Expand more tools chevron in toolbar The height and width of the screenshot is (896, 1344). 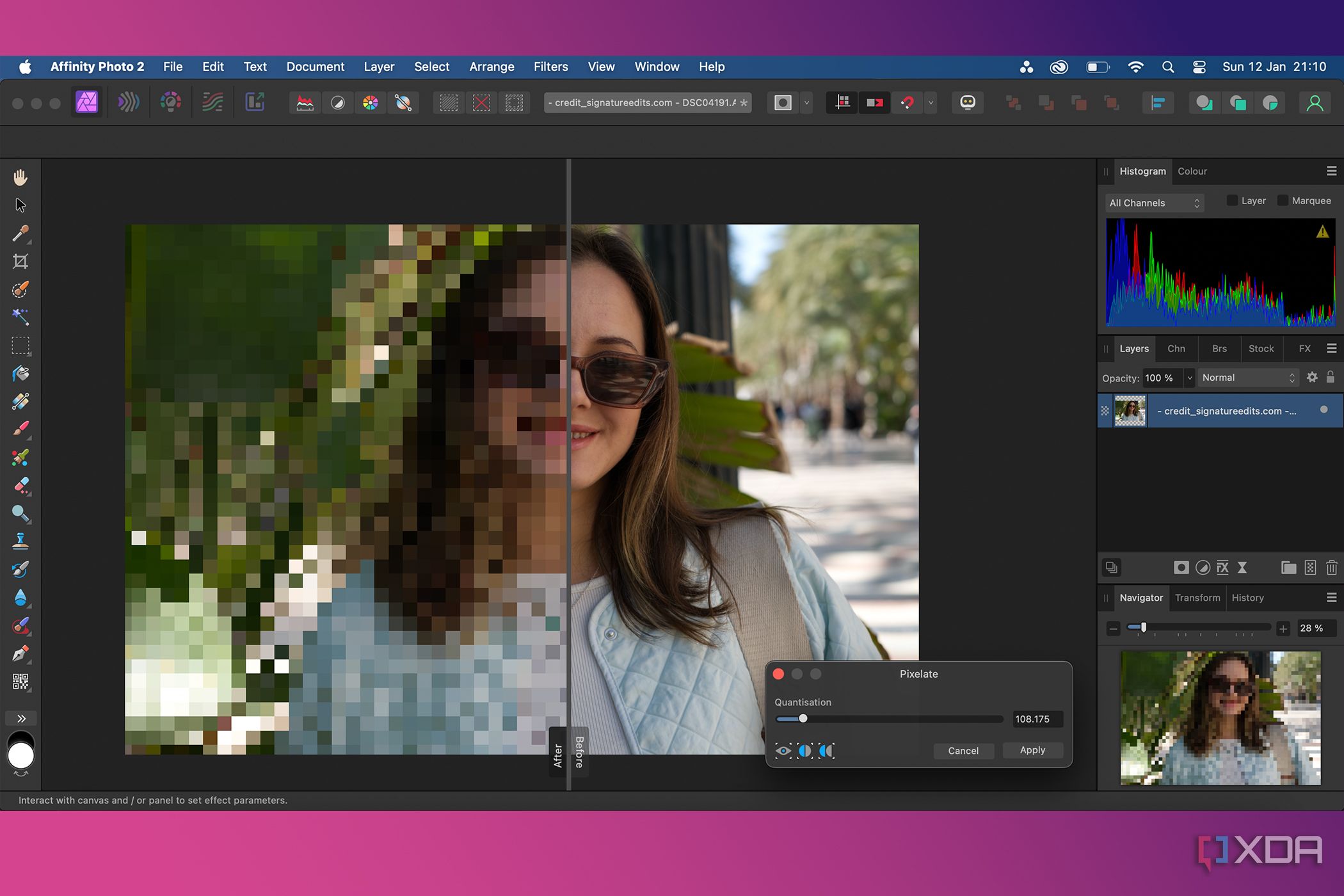(21, 718)
